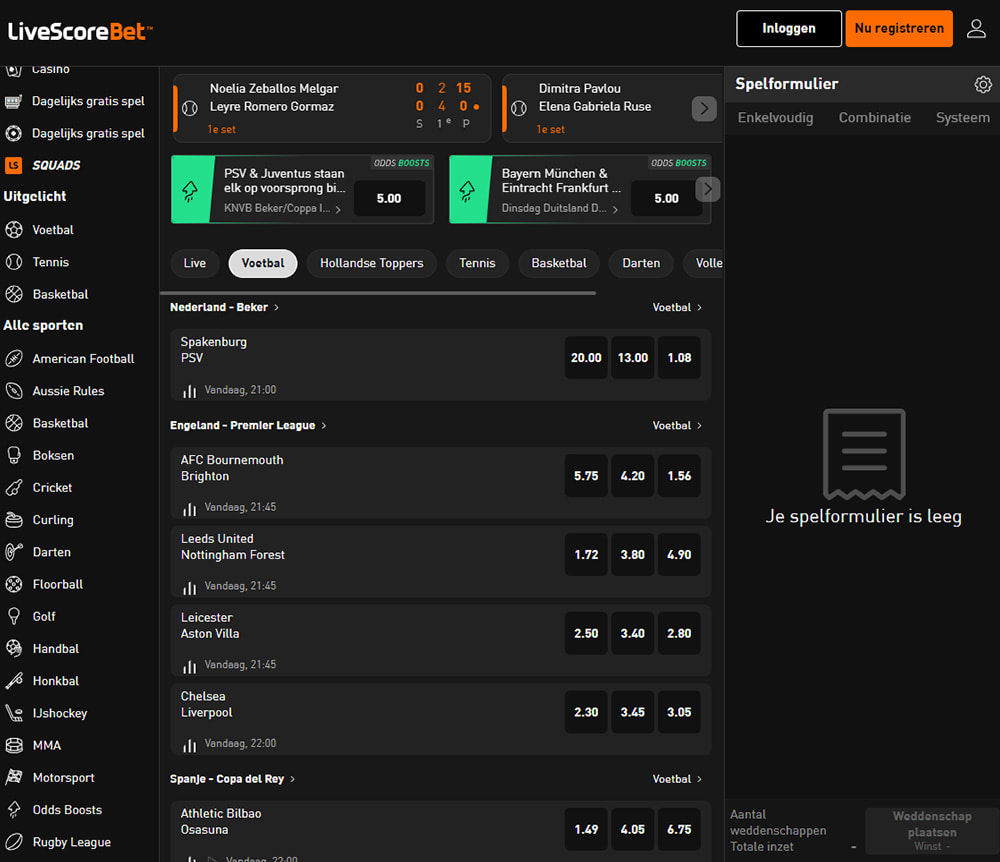Image resolution: width=1000 pixels, height=862 pixels.
Task: Open KNVB Beker/Coppa boost details
Action: coord(283,208)
